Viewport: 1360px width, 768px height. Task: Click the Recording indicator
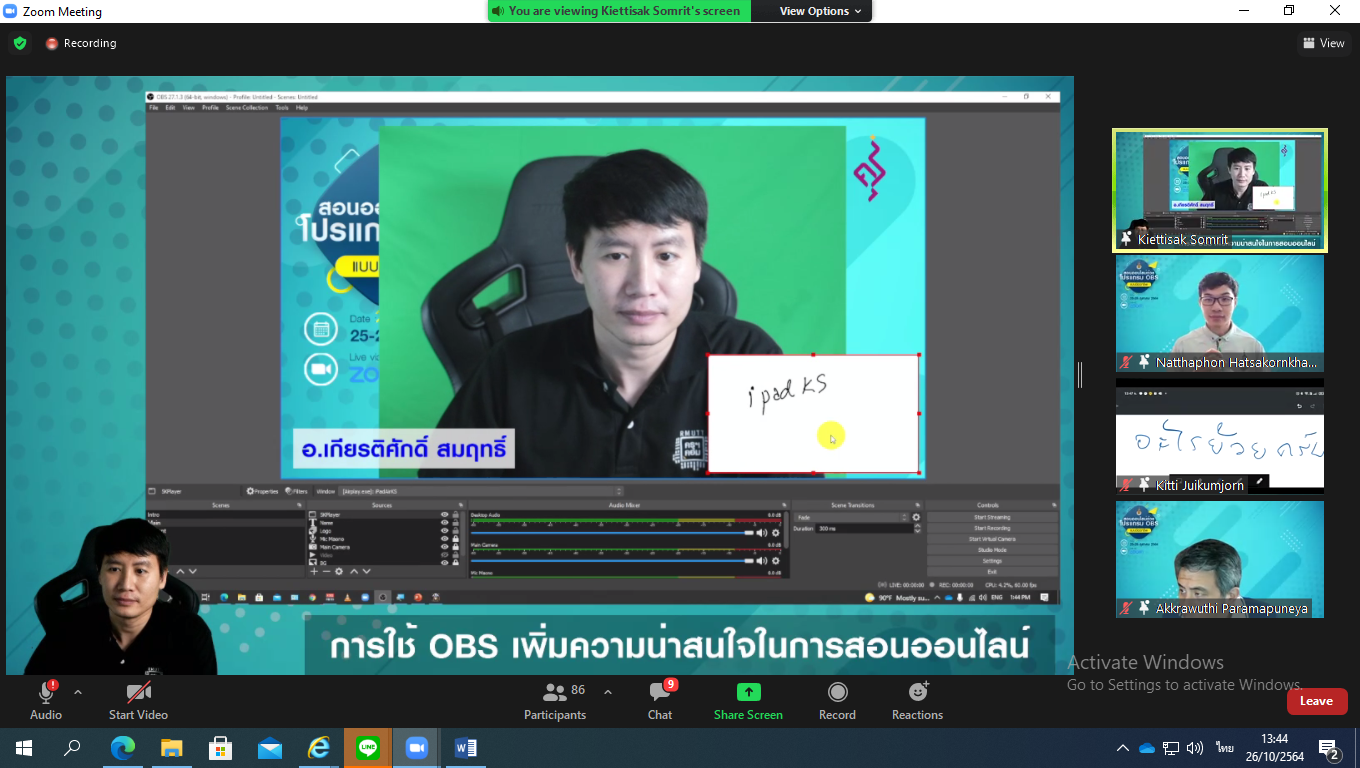[x=81, y=43]
